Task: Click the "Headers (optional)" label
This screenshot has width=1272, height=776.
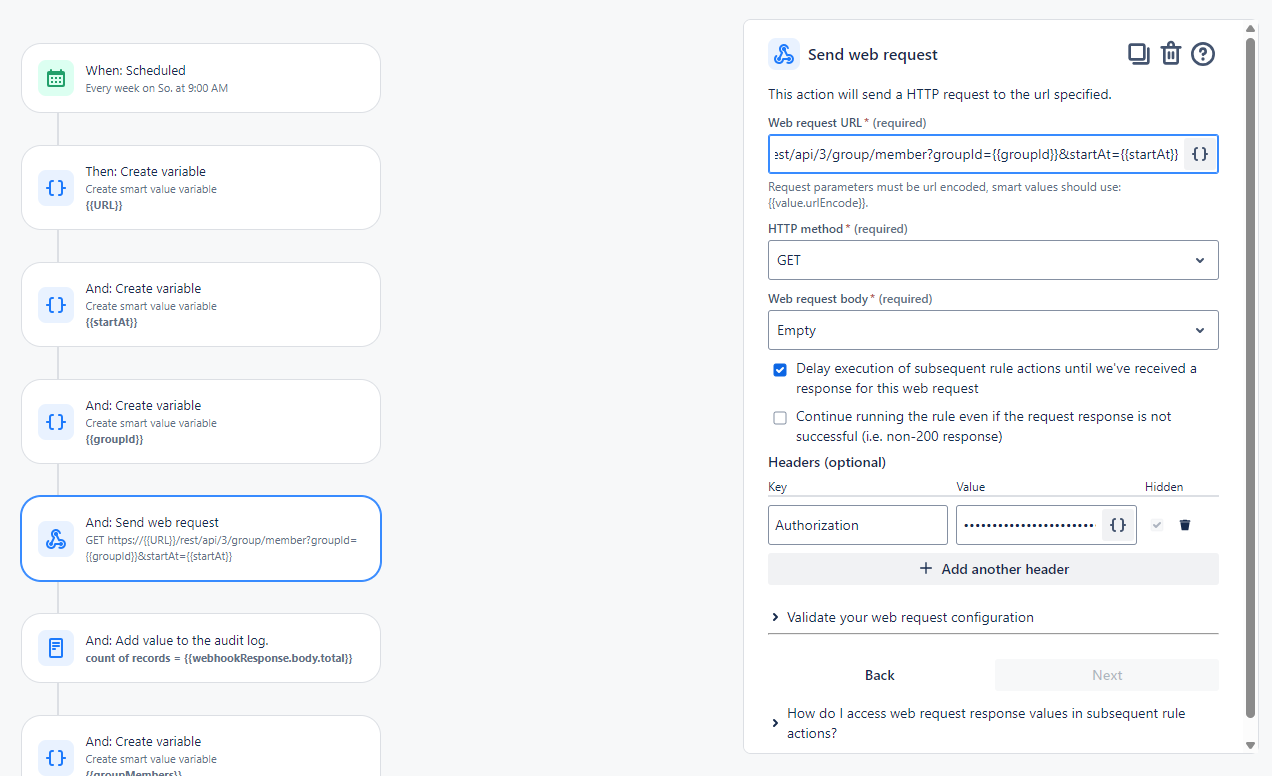Action: (827, 462)
